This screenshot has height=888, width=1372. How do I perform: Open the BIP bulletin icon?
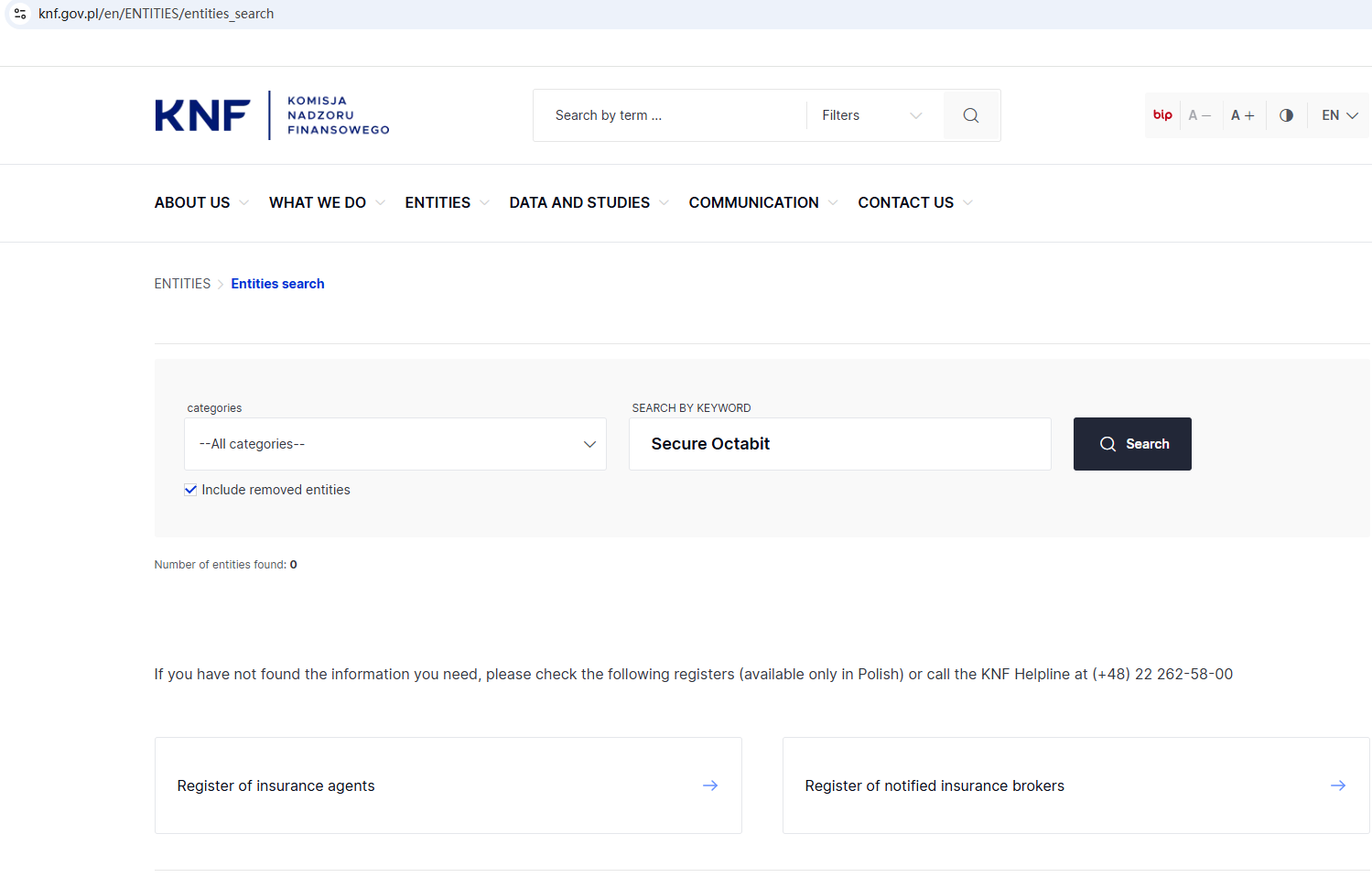click(1162, 115)
